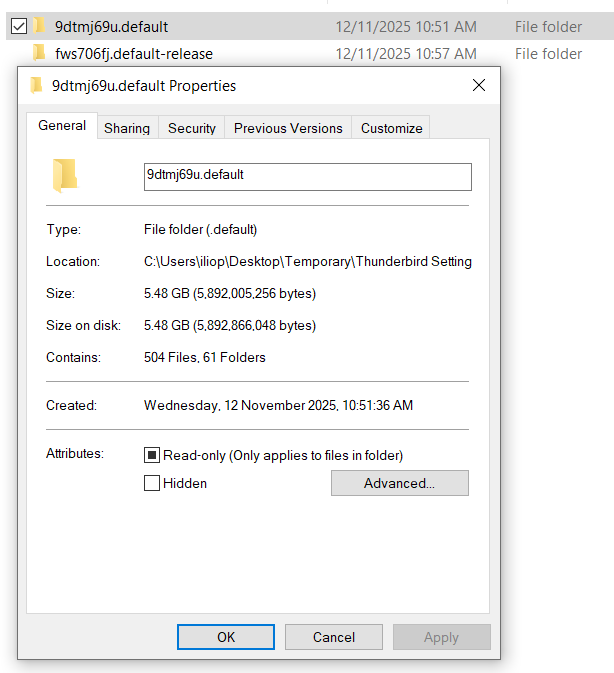Screen dimensions: 614x673
Task: Click the fws706fj.default-release folder icon
Action: click(x=39, y=53)
